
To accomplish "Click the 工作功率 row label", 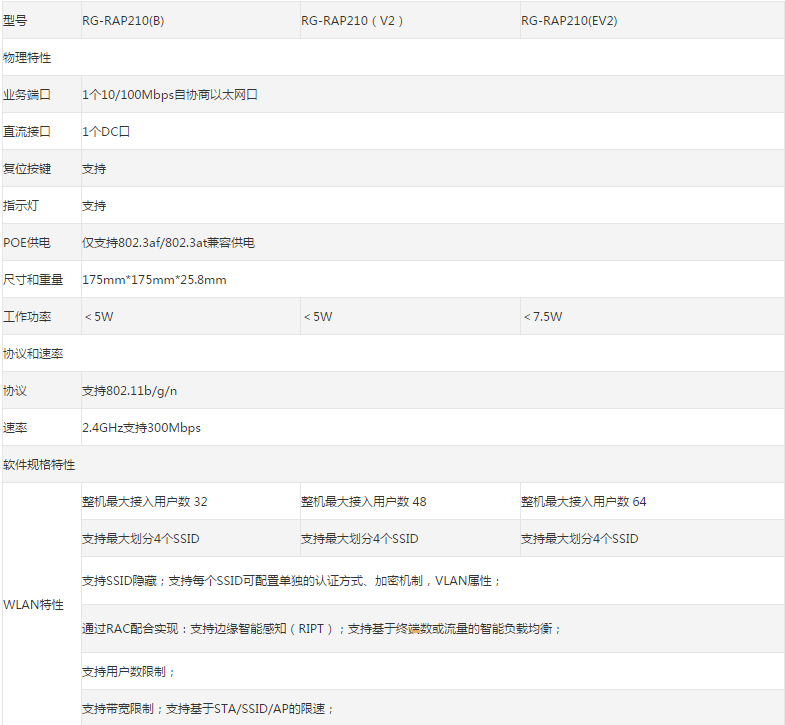I will (27, 317).
